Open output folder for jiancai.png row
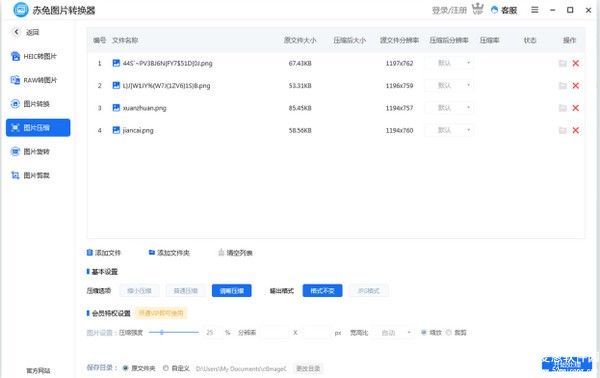This screenshot has height=378, width=600. [562, 130]
